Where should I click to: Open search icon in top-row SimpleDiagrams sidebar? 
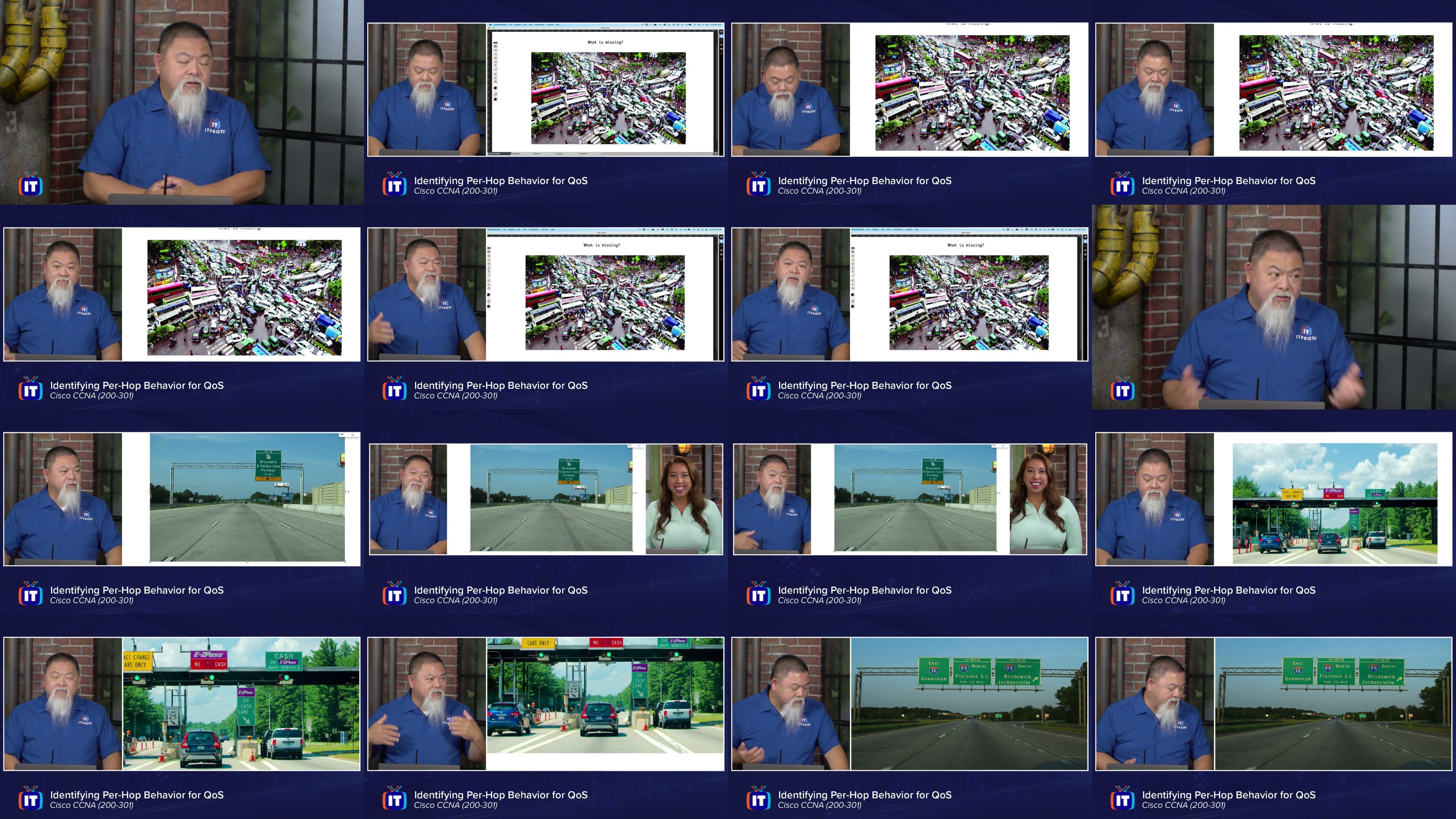tap(721, 53)
